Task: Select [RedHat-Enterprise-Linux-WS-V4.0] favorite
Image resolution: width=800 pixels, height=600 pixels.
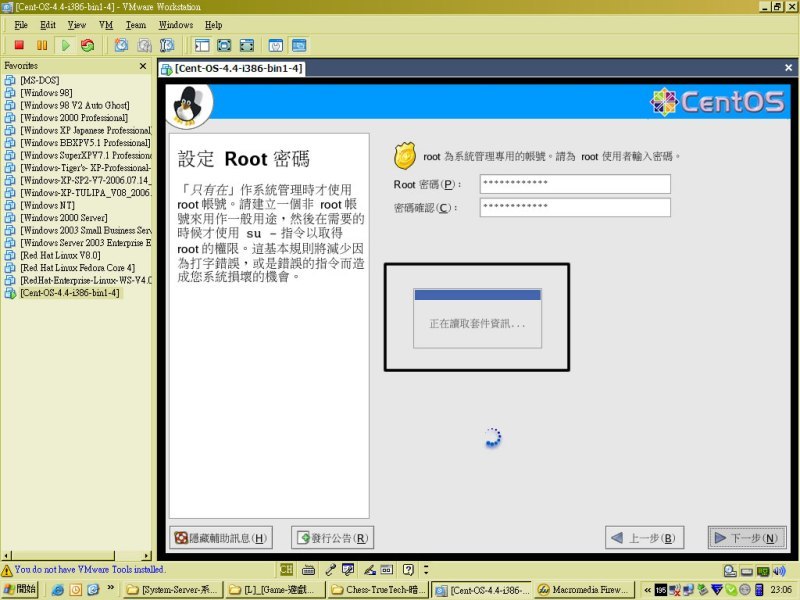Action: (x=86, y=281)
